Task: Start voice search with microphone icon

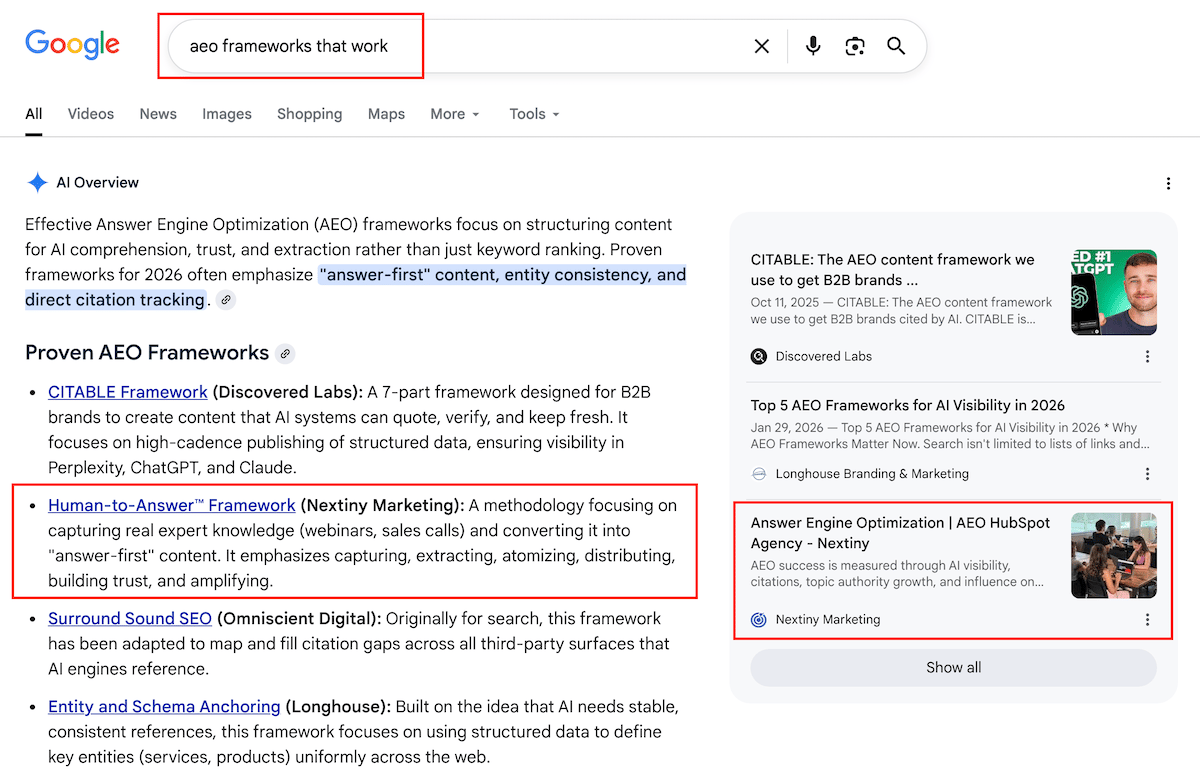Action: pyautogui.click(x=813, y=46)
